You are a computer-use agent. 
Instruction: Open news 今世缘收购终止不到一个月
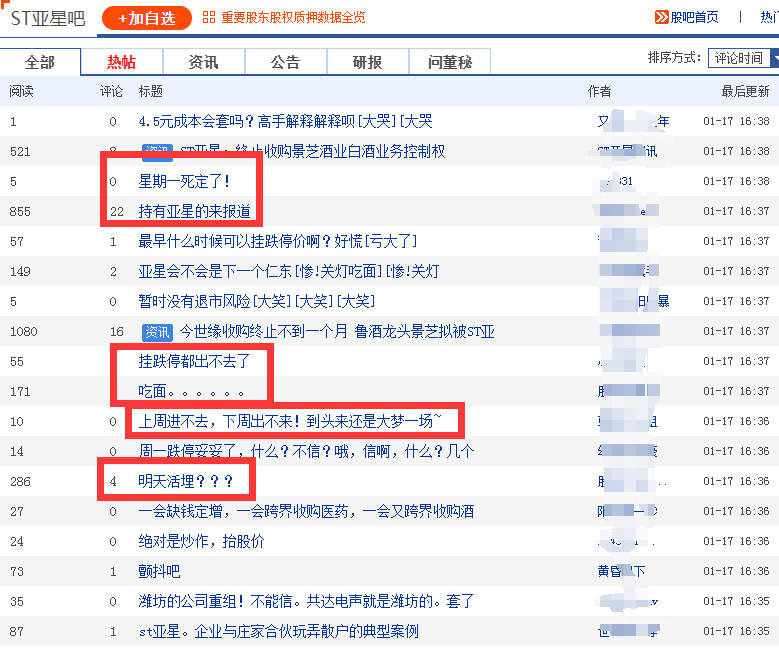click(x=337, y=331)
